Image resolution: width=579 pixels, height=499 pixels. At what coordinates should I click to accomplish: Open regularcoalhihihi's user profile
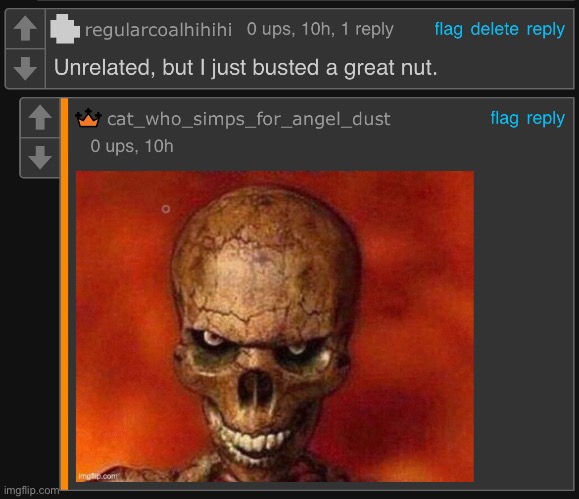click(x=158, y=30)
